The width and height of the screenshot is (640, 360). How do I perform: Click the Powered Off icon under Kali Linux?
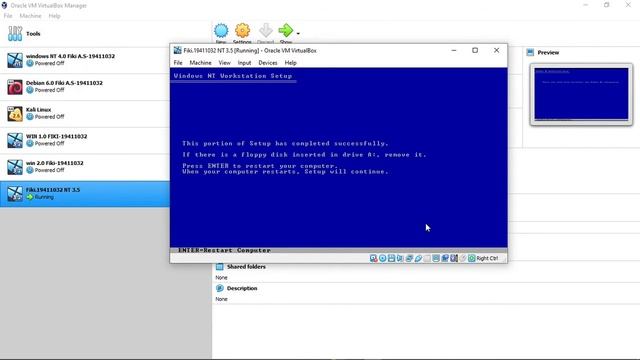tap(30, 117)
